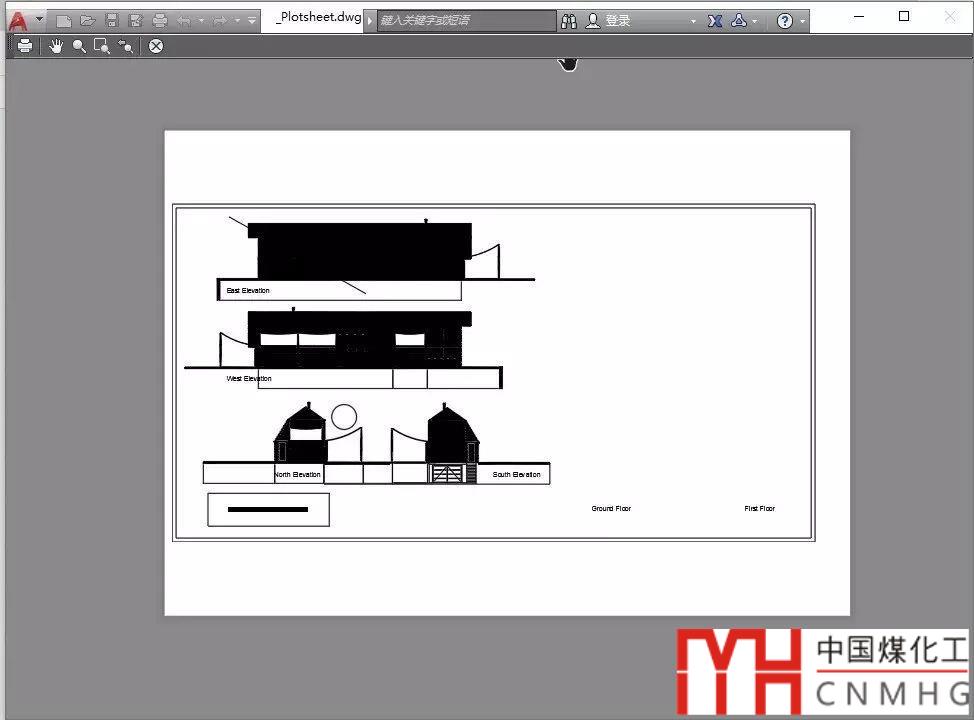
Task: Select the Pan hand tool
Action: (x=56, y=46)
